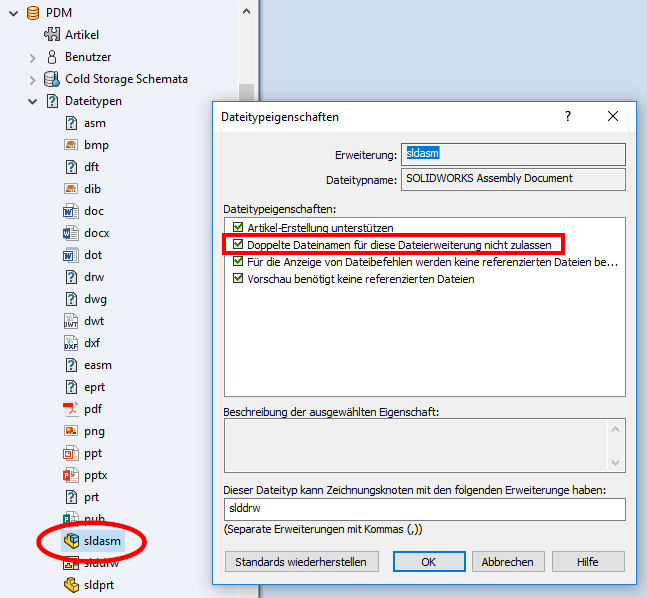
Task: Select the pptx PowerPoint icon
Action: pyautogui.click(x=71, y=475)
